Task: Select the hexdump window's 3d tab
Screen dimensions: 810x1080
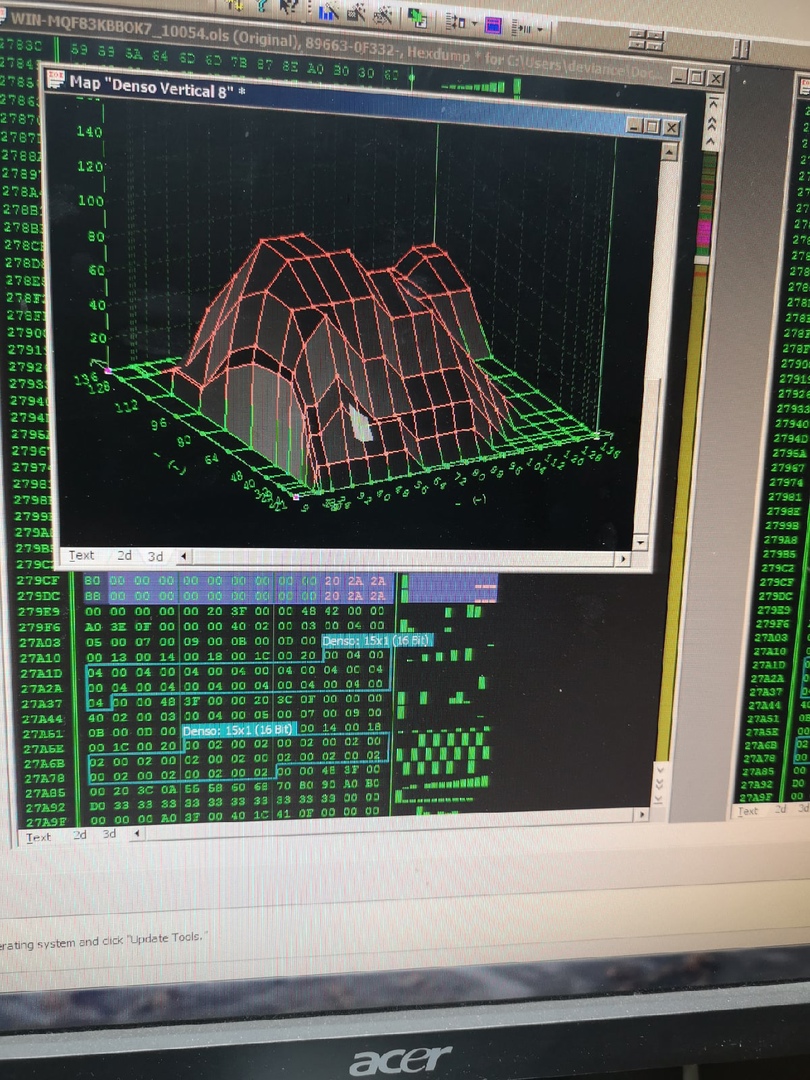Action: click(x=109, y=834)
